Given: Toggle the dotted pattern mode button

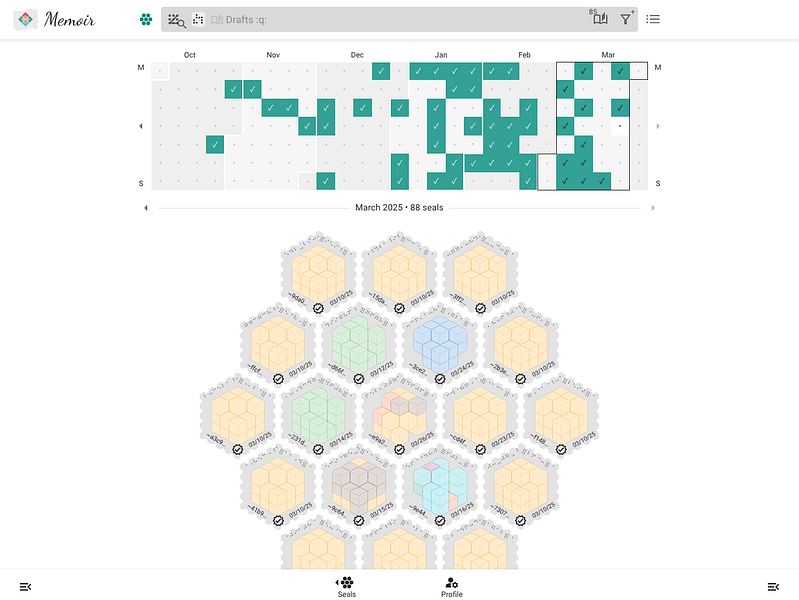Looking at the screenshot, I should pos(198,19).
